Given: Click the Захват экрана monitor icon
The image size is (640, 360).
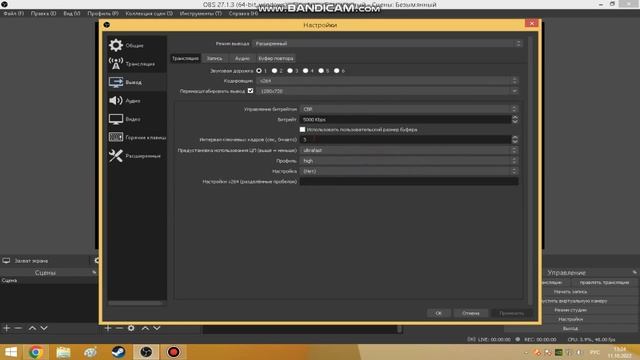Looking at the screenshot, I should 6,260.
